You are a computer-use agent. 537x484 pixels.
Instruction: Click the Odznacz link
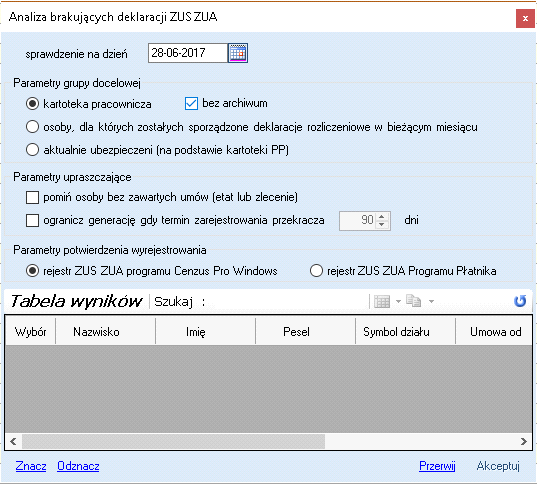(78, 466)
